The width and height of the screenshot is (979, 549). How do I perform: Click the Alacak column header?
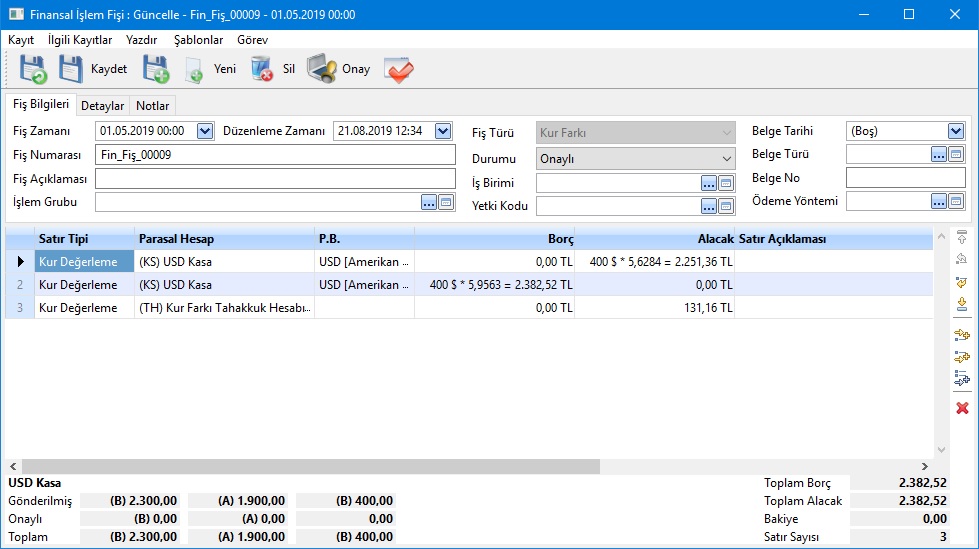pyautogui.click(x=655, y=239)
